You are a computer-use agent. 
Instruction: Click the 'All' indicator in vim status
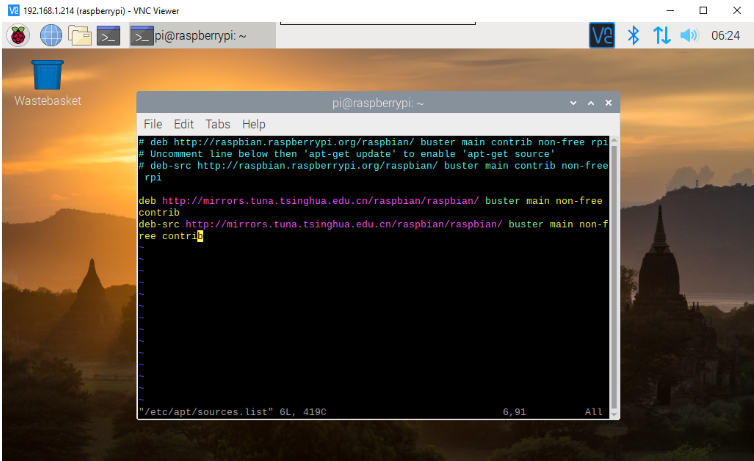click(x=593, y=412)
